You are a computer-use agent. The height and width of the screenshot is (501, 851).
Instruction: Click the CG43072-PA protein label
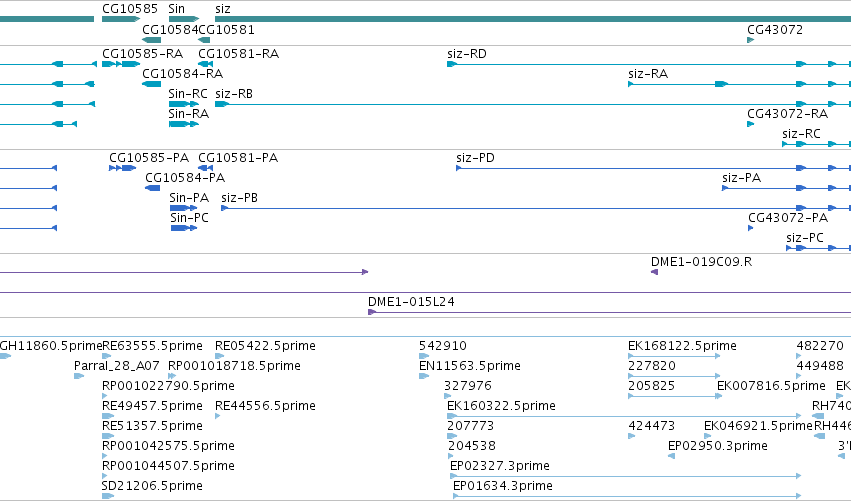pyautogui.click(x=788, y=218)
